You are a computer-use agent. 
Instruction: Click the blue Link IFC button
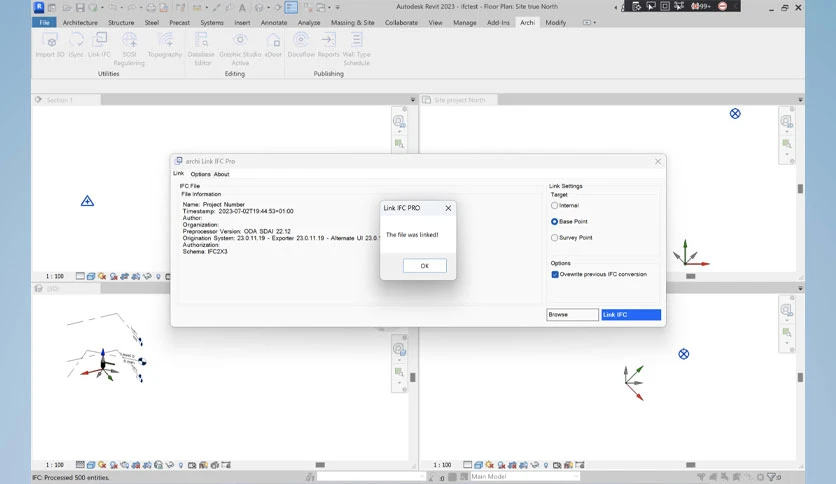coord(631,314)
